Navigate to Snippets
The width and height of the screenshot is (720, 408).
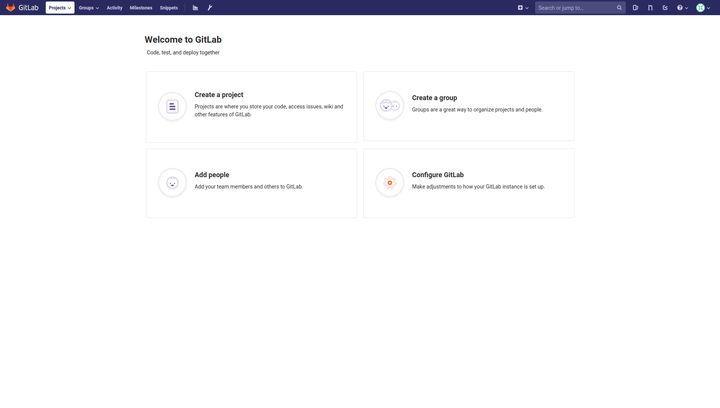(169, 8)
